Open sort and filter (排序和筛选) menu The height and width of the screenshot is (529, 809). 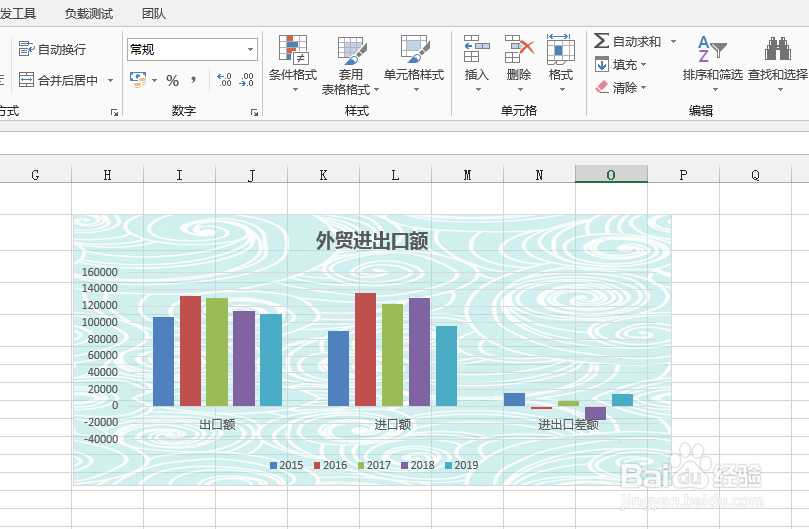[713, 64]
